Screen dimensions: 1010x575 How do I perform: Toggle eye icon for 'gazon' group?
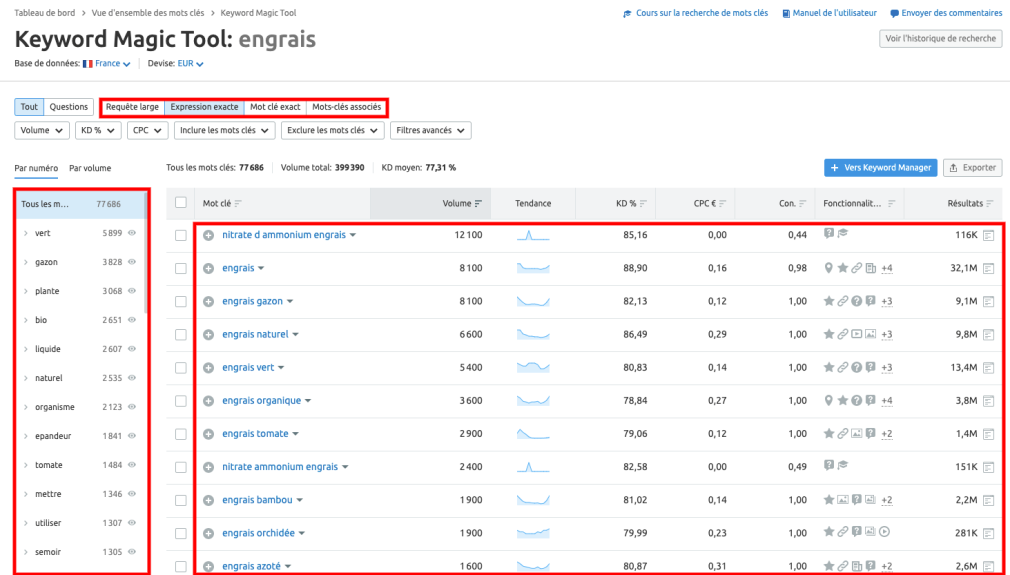click(132, 262)
